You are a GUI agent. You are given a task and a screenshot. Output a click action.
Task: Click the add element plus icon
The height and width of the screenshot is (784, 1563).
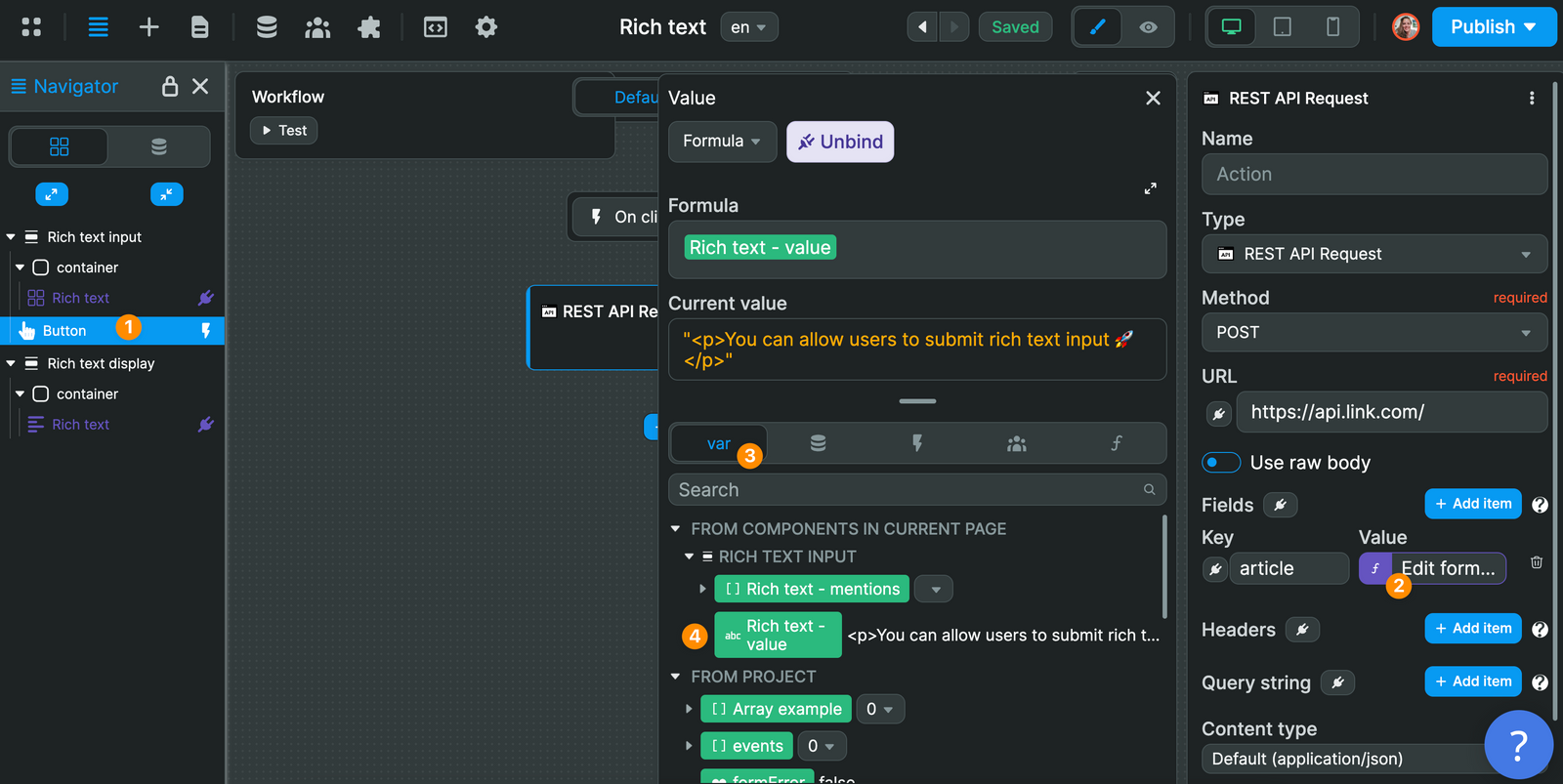tap(148, 27)
